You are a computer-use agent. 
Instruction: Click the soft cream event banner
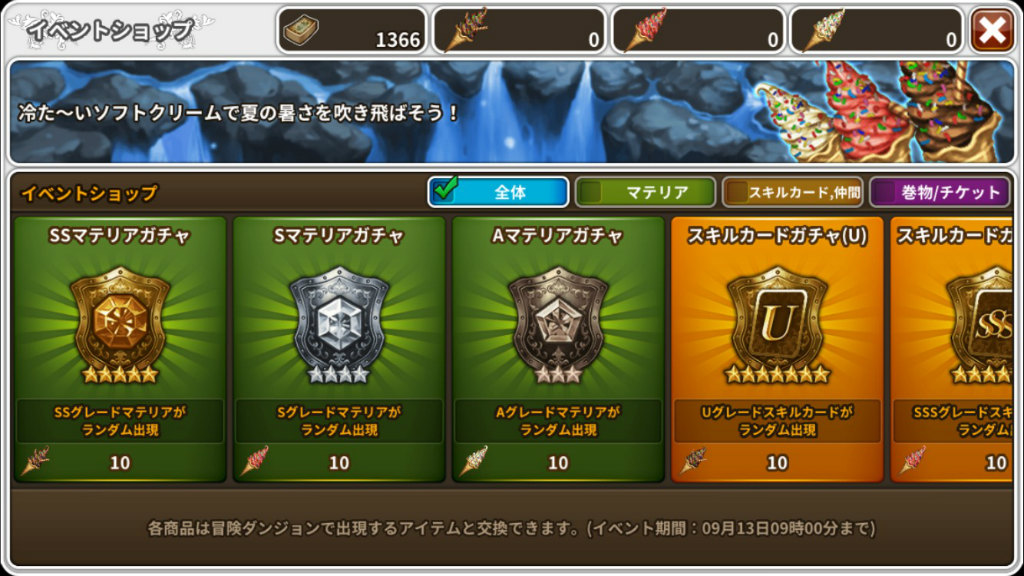[x=512, y=112]
